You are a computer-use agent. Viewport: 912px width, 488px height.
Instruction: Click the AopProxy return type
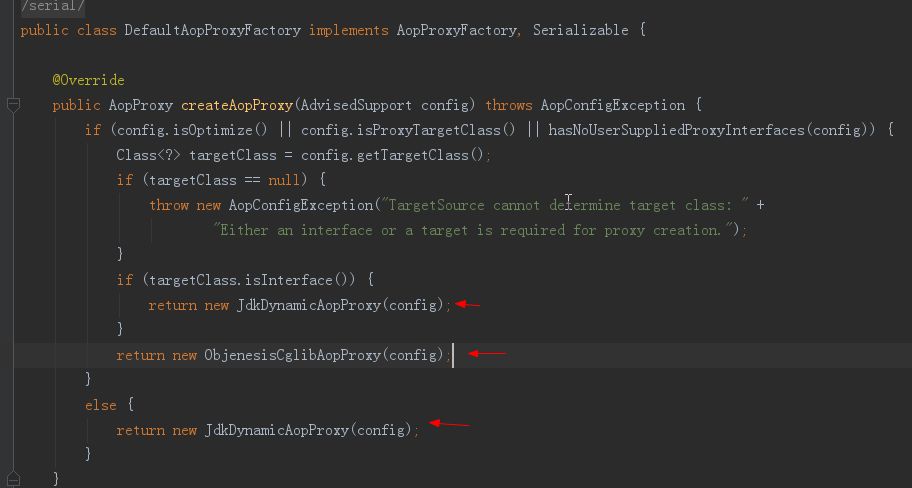141,105
